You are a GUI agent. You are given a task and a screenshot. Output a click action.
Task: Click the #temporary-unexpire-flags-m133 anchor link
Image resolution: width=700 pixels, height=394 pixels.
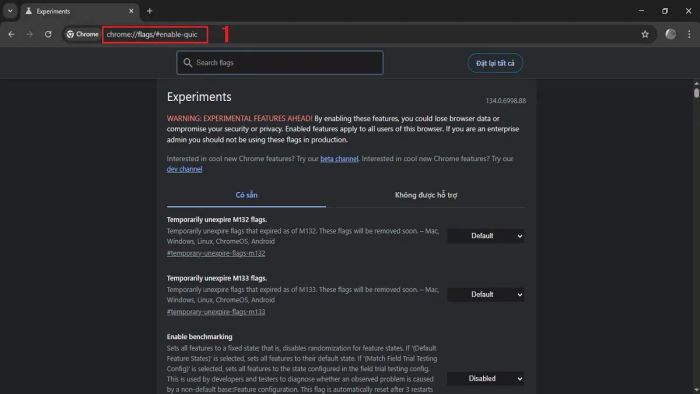pos(216,312)
